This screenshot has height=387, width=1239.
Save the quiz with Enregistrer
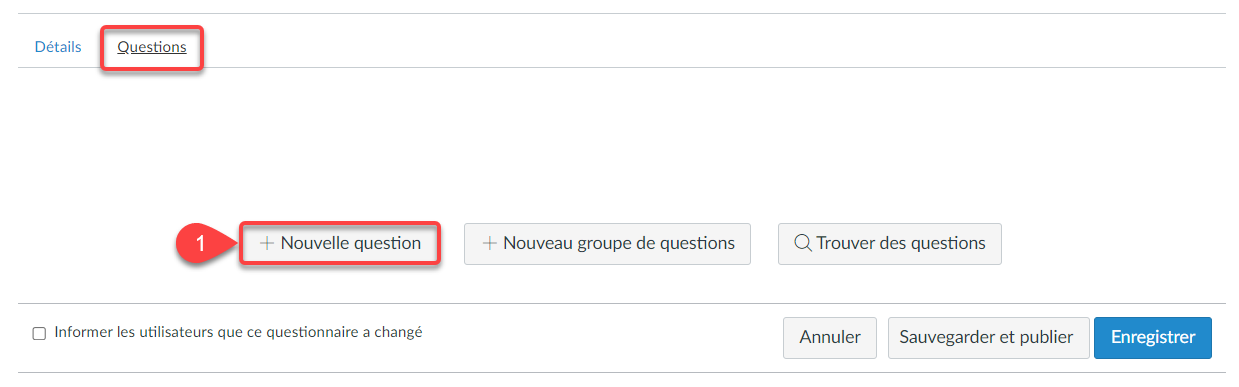coord(1153,338)
